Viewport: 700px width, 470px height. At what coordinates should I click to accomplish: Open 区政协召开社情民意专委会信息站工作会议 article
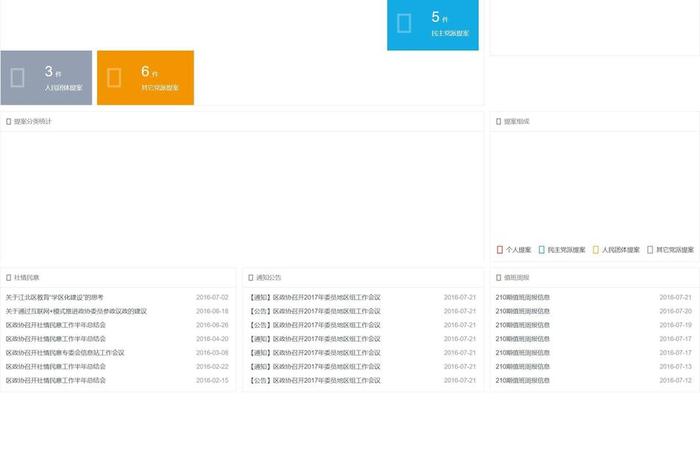pyautogui.click(x=65, y=353)
